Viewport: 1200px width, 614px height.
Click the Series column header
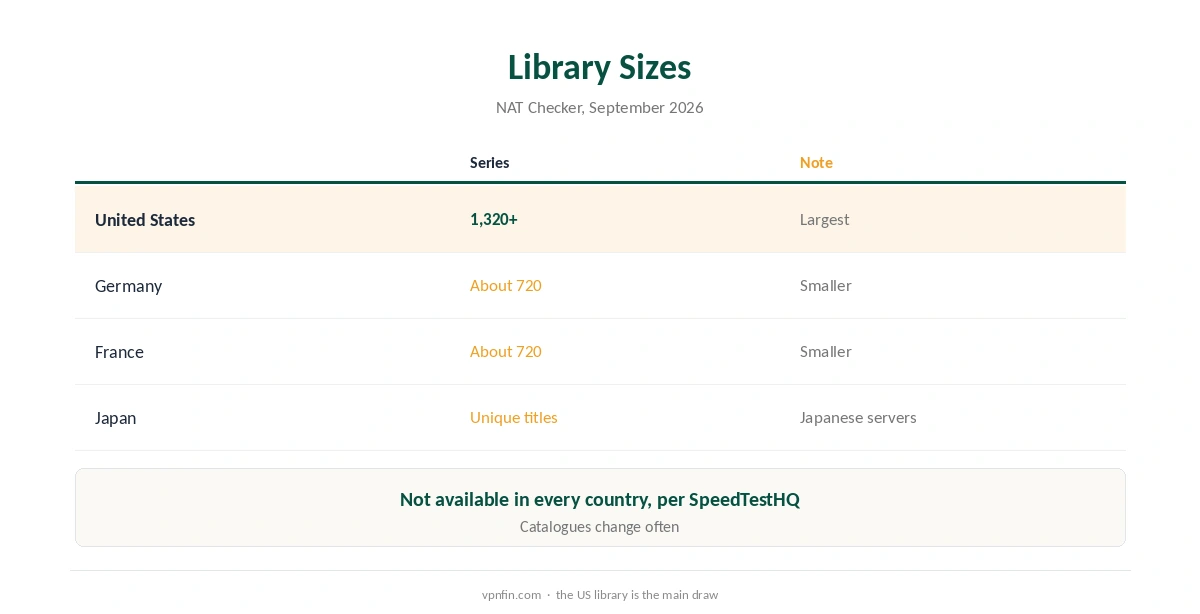point(490,162)
